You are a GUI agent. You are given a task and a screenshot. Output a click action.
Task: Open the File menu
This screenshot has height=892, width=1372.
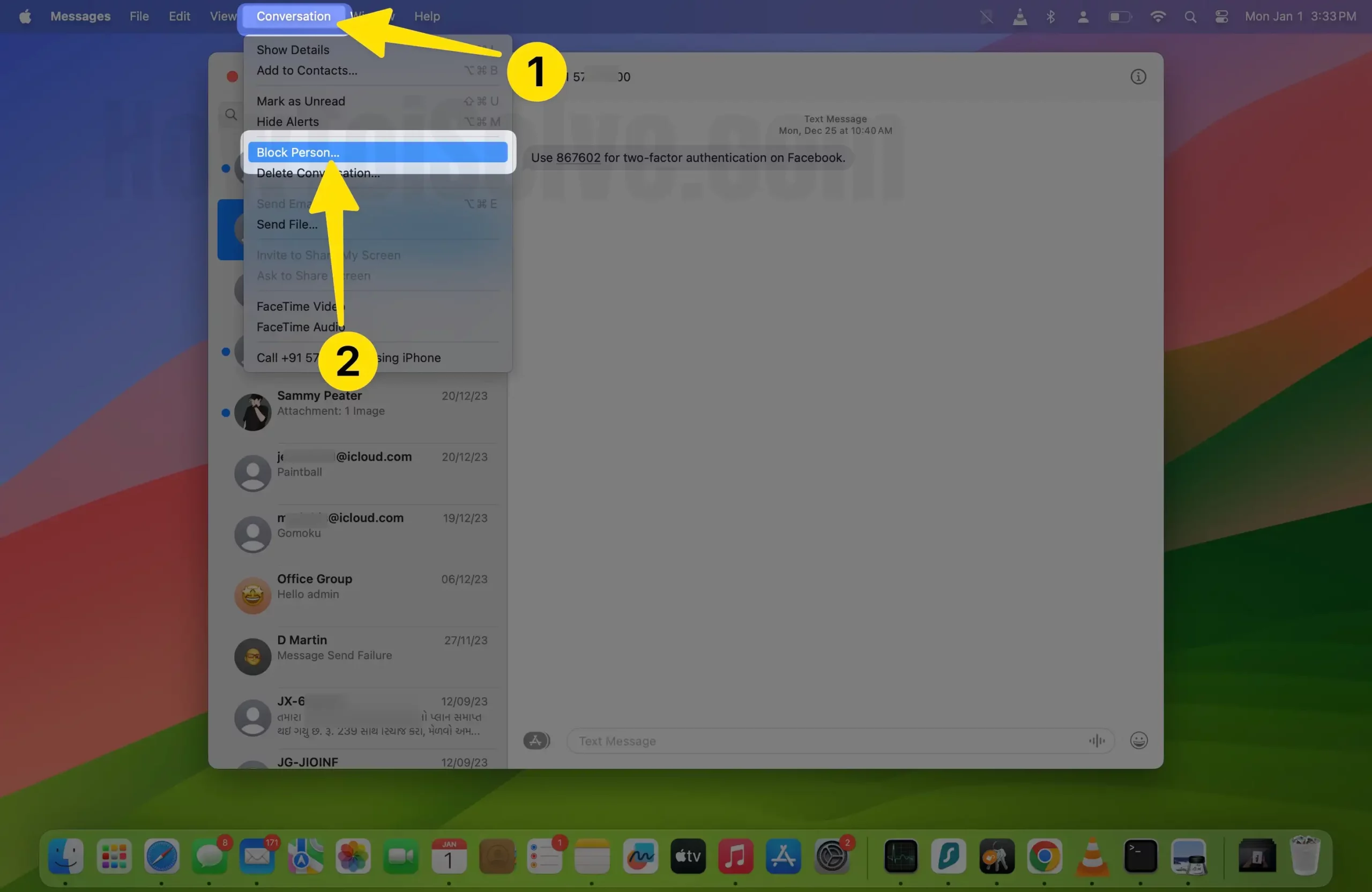[x=139, y=16]
